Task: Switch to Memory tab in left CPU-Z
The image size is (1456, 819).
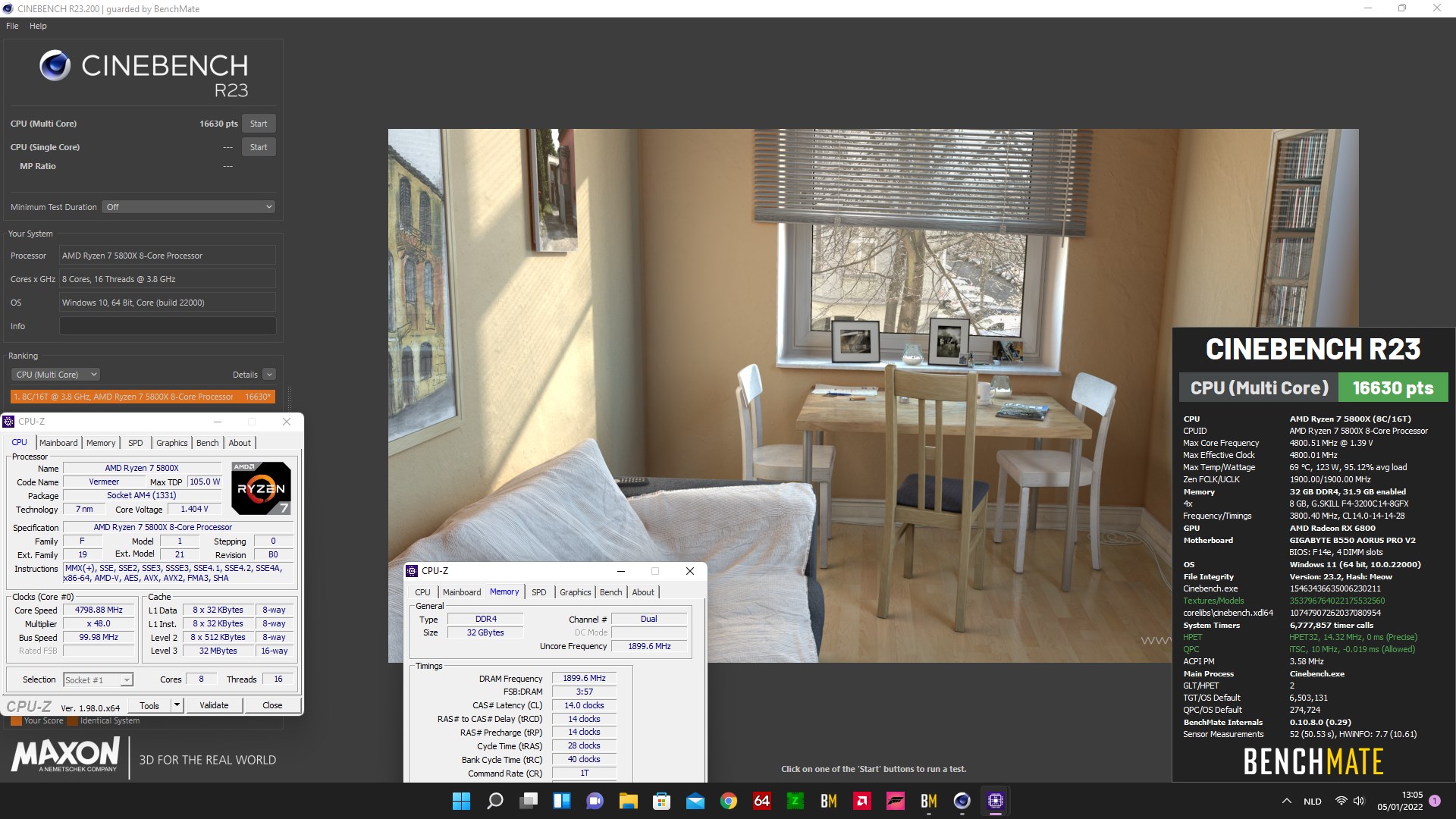Action: [101, 443]
